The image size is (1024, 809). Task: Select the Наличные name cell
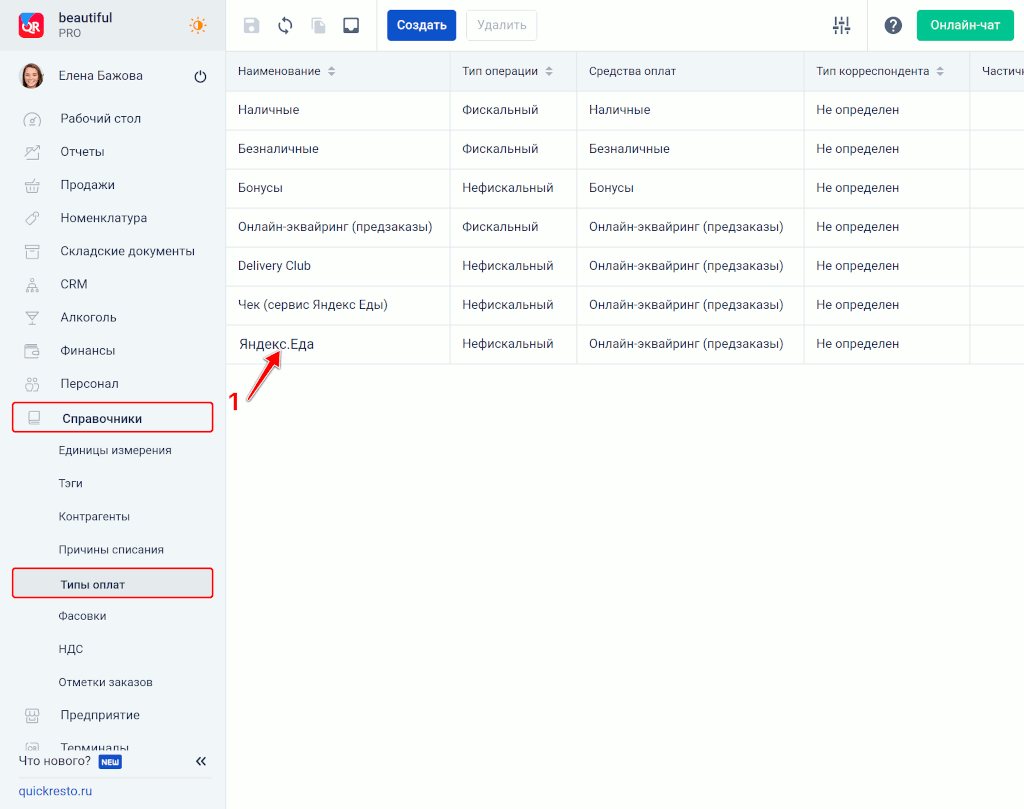pyautogui.click(x=338, y=110)
